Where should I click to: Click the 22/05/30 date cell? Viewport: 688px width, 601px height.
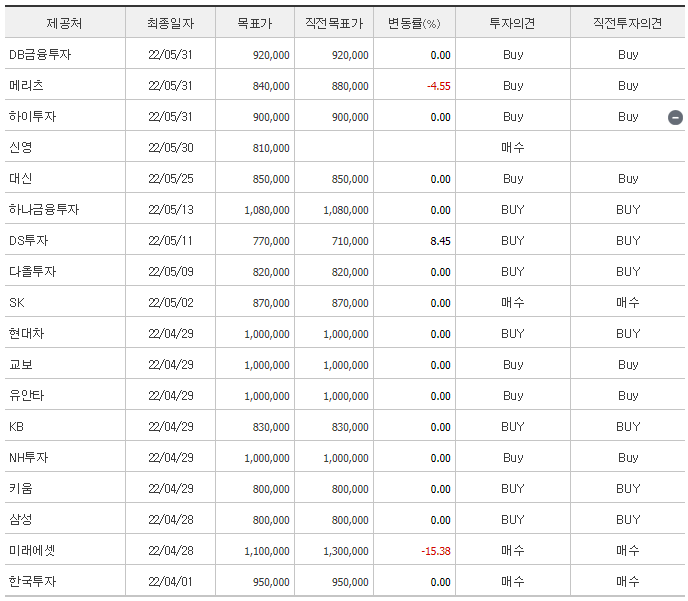point(171,148)
